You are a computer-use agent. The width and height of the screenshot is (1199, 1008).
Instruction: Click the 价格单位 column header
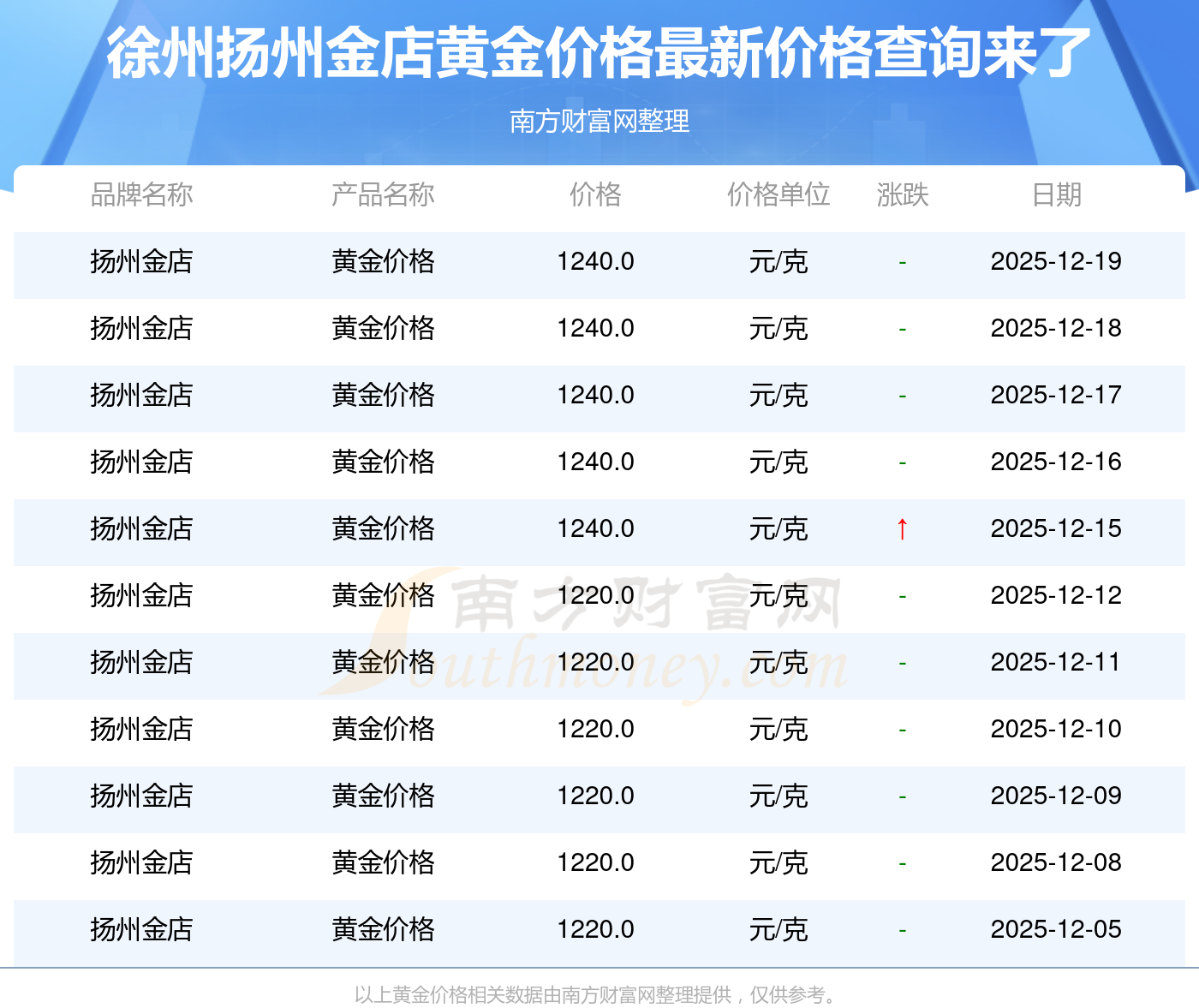pyautogui.click(x=778, y=194)
